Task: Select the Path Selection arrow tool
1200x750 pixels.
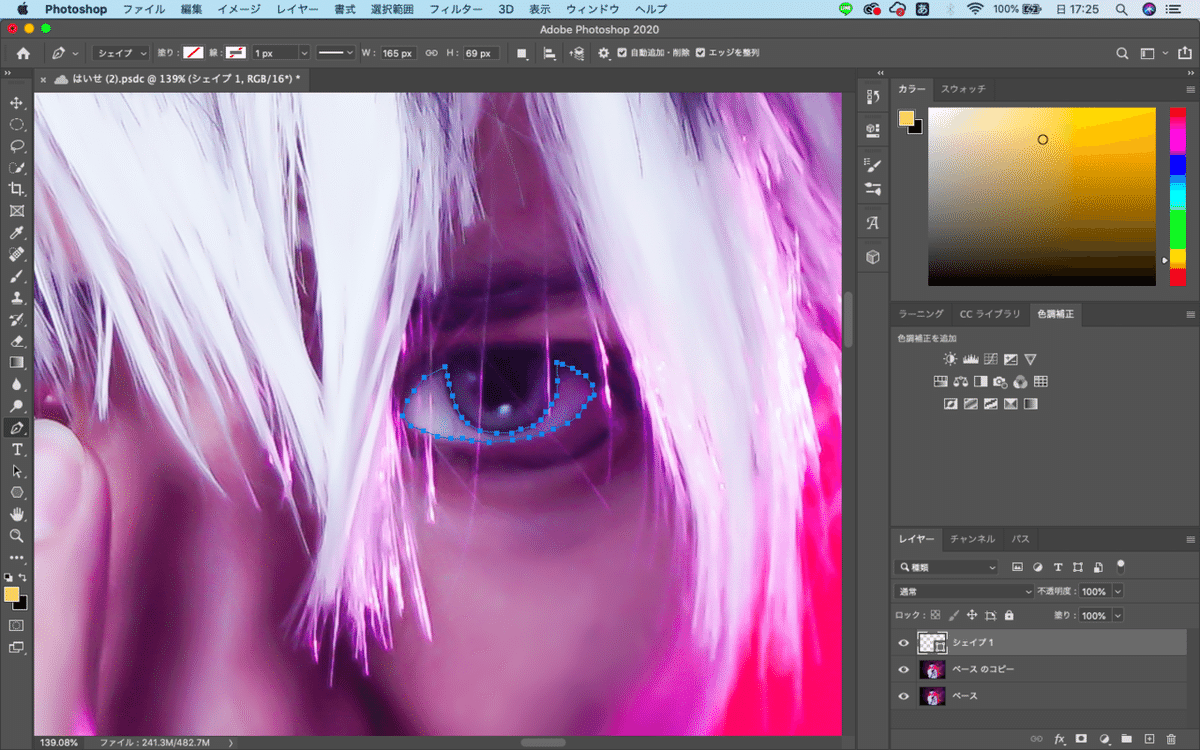Action: tap(16, 471)
